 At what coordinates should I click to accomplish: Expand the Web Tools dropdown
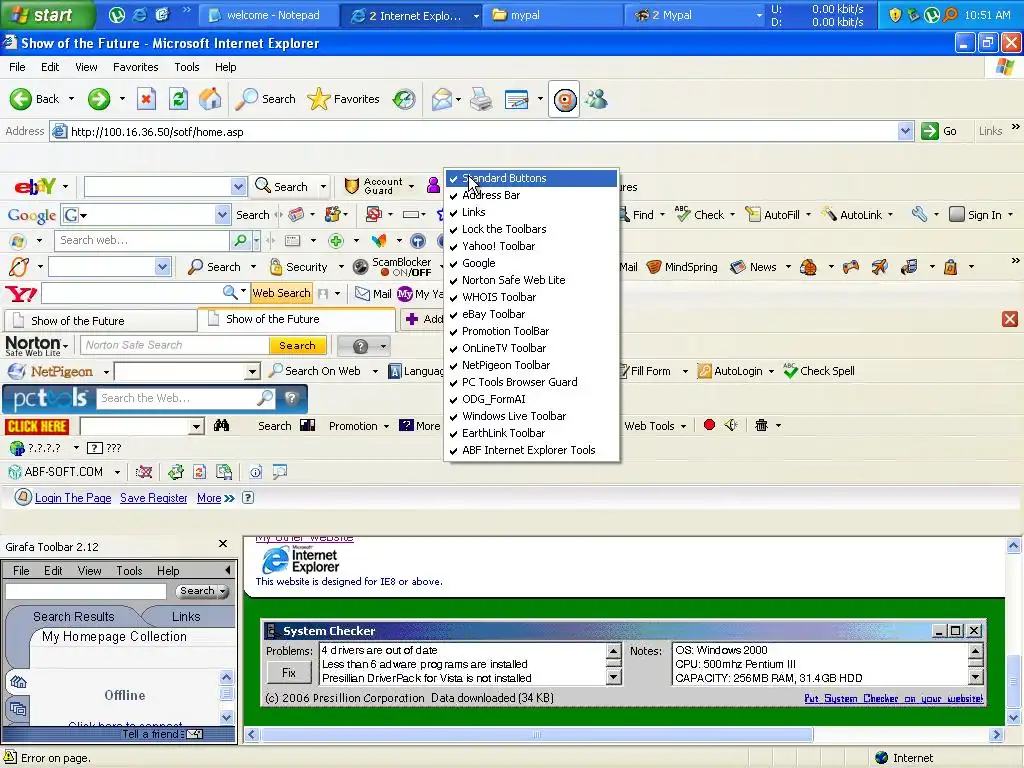(x=655, y=426)
